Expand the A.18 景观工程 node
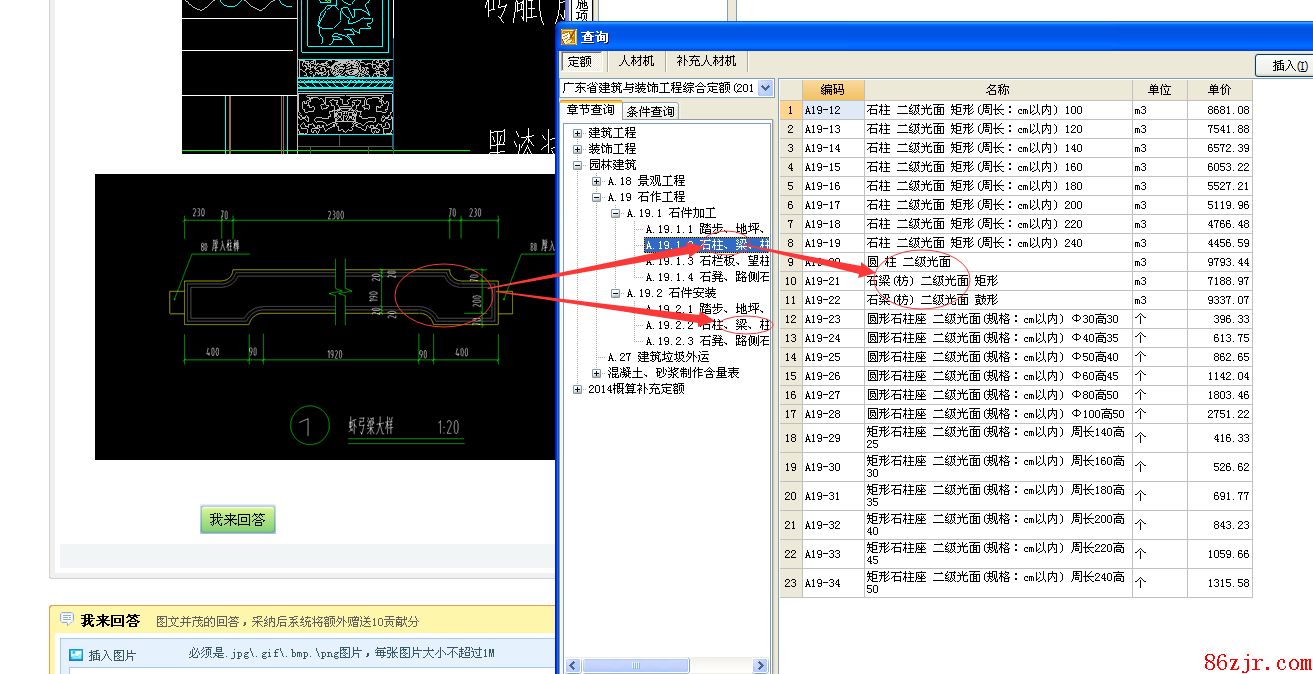 tap(597, 181)
